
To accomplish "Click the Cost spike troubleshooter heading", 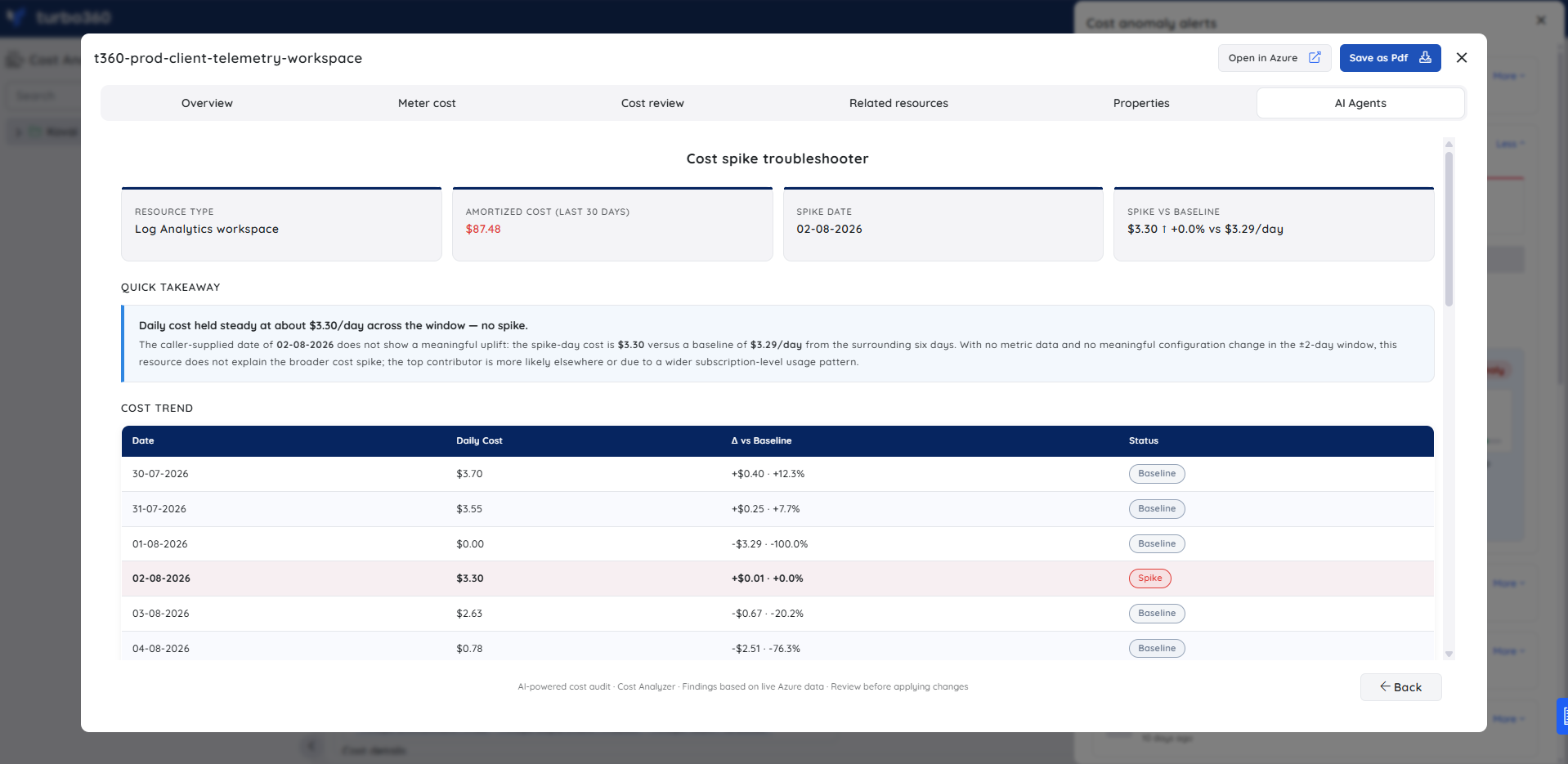I will point(777,159).
